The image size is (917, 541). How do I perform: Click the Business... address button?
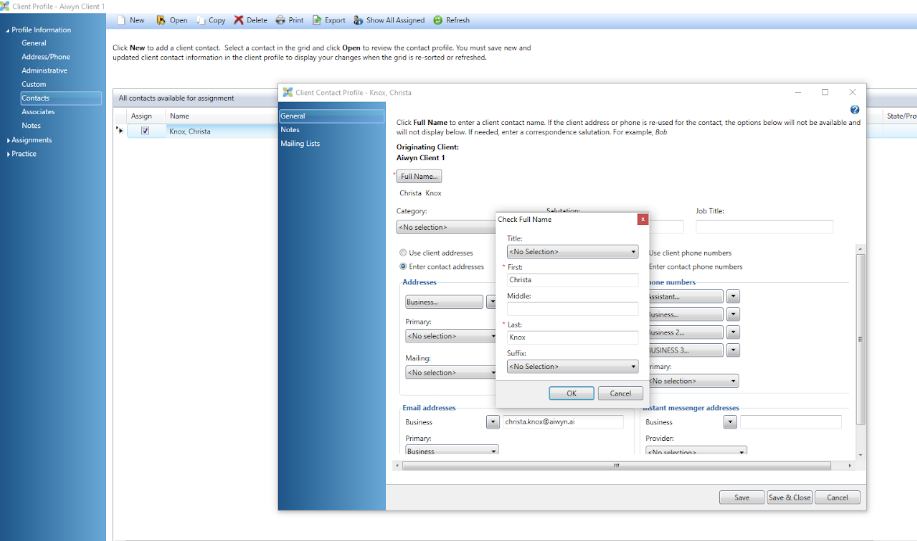(444, 302)
